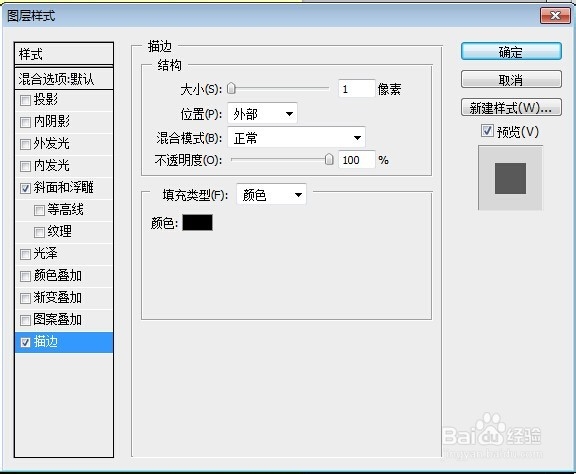Tick the 光泽 satin checkbox
This screenshot has width=576, height=474.
[x=25, y=254]
